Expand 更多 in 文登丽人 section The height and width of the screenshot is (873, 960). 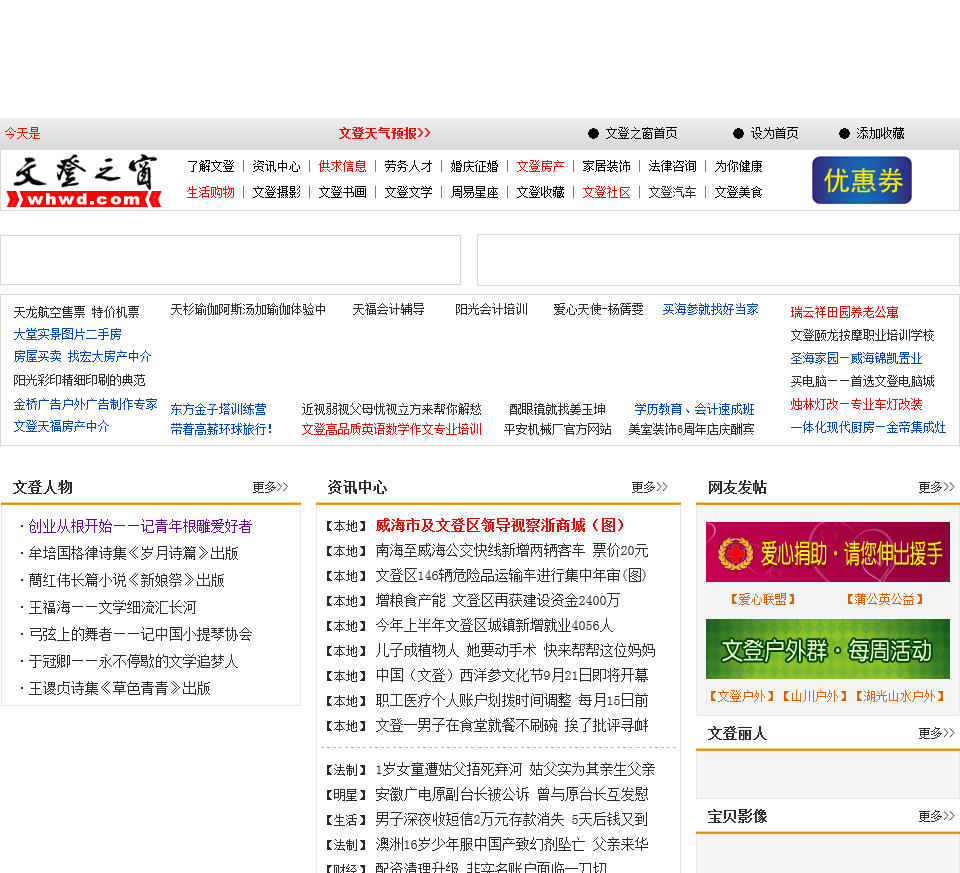936,733
